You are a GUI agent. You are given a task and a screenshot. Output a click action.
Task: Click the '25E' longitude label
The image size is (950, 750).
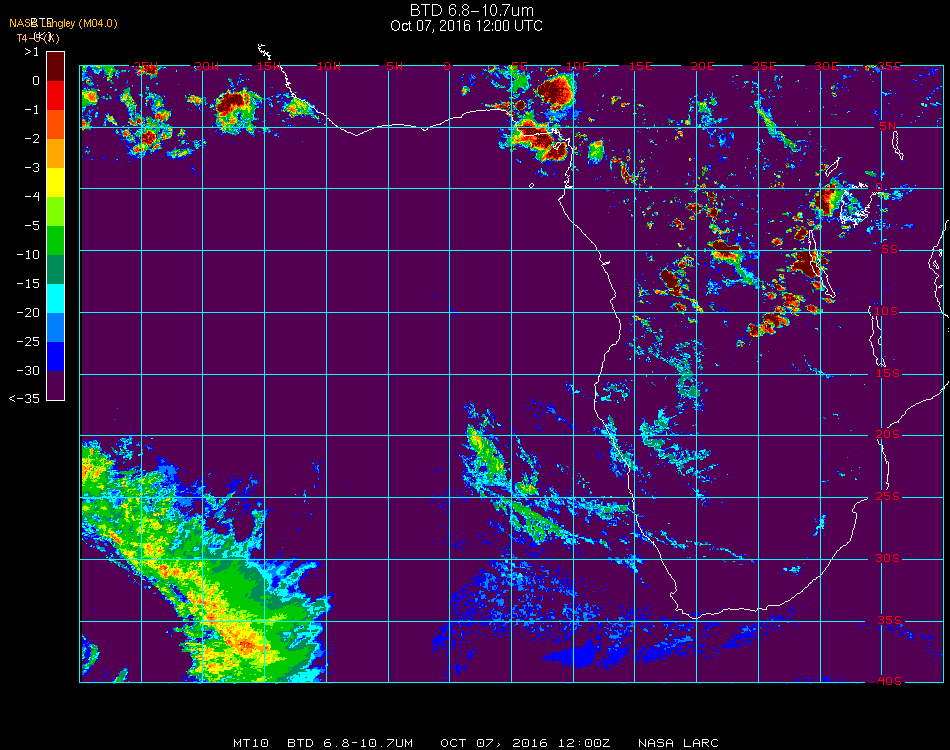[x=764, y=66]
